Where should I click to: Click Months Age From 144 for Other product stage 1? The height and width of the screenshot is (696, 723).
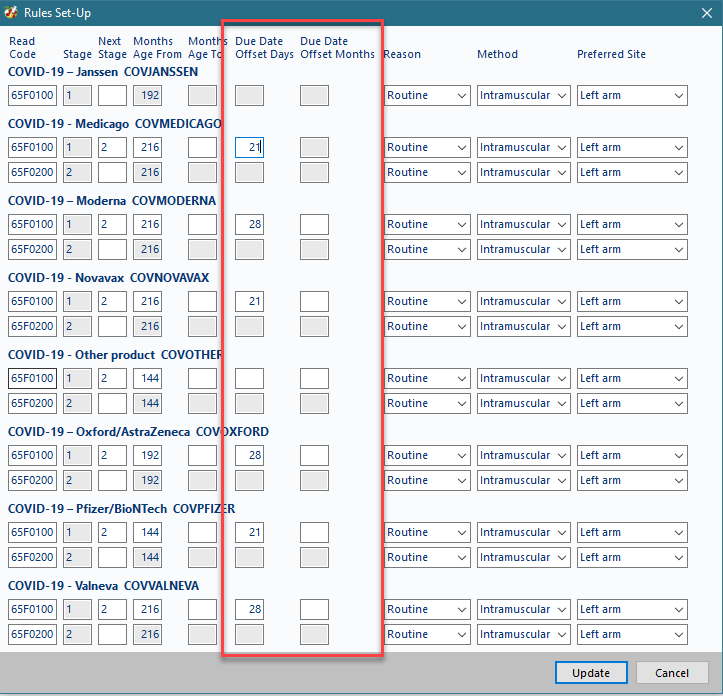(x=148, y=379)
